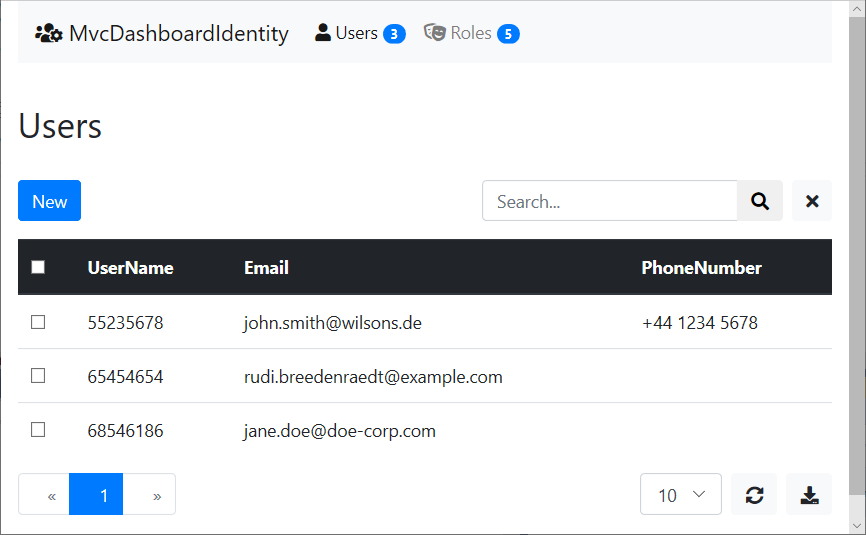Focus the Search input field
The image size is (866, 535).
[610, 201]
